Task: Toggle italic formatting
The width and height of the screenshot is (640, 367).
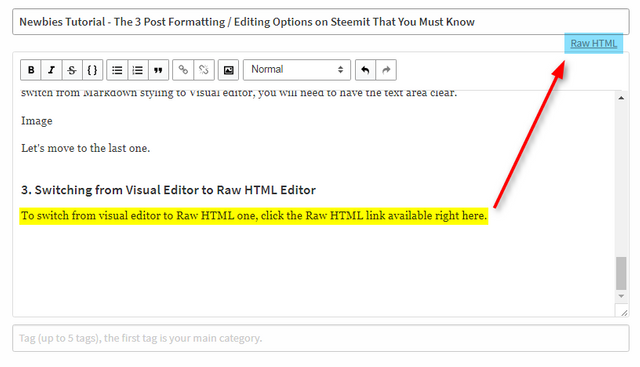Action: pyautogui.click(x=51, y=70)
